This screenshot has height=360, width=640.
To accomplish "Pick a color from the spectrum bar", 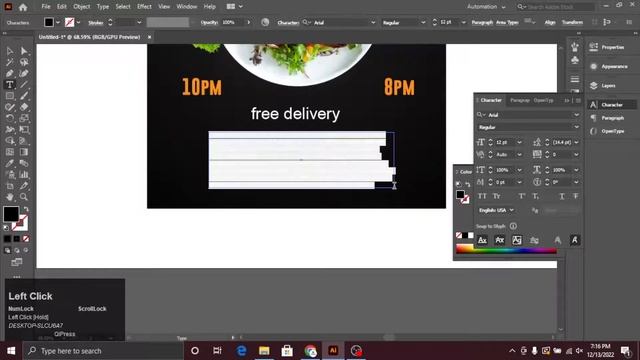I will coord(506,249).
